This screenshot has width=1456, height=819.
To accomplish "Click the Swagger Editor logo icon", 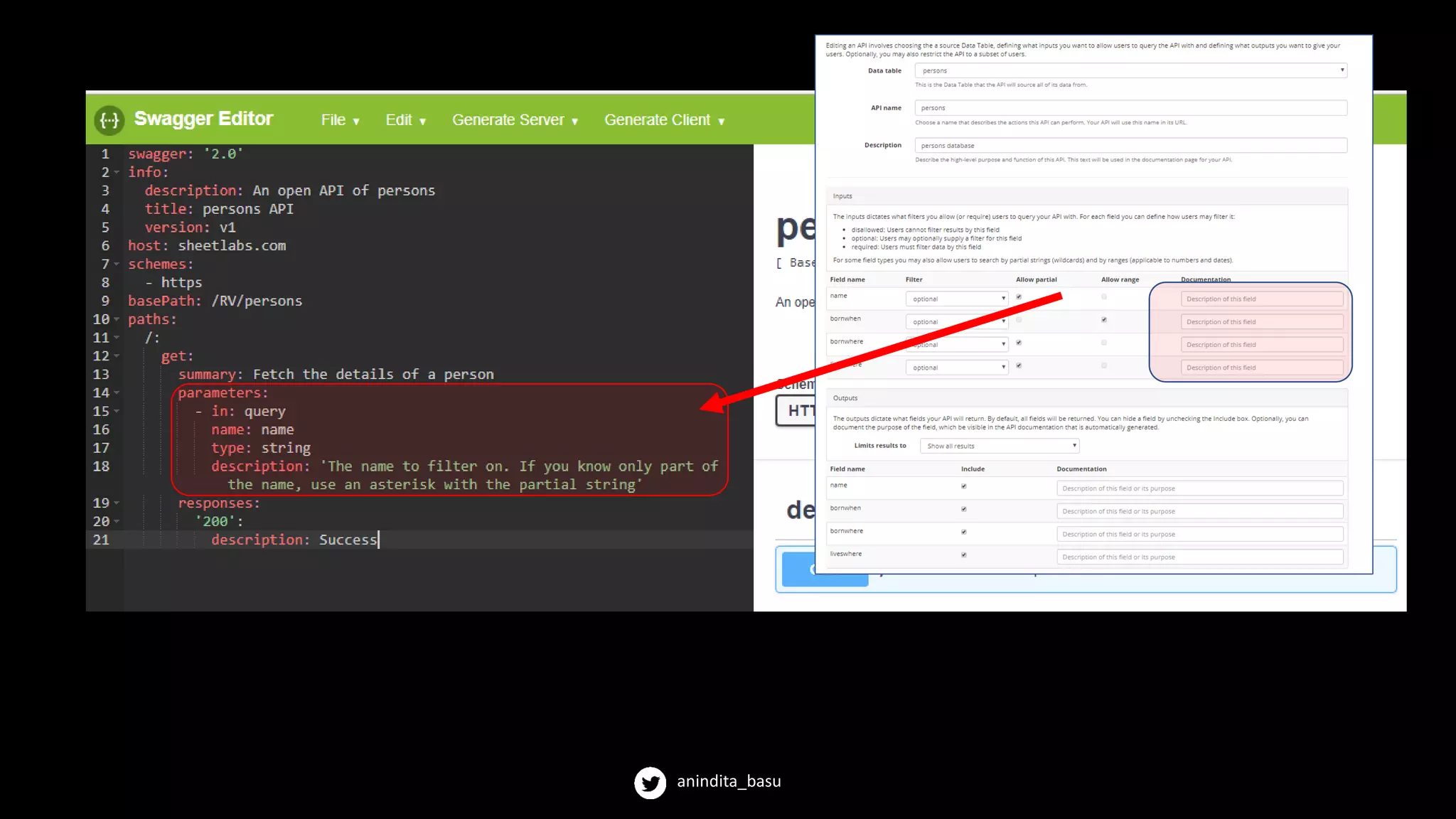I will pyautogui.click(x=109, y=120).
